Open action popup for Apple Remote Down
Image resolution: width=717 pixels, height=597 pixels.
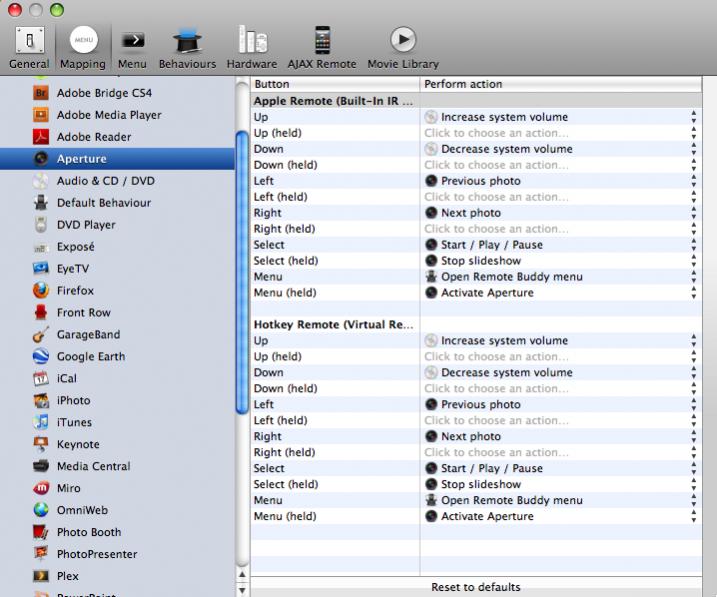point(694,149)
